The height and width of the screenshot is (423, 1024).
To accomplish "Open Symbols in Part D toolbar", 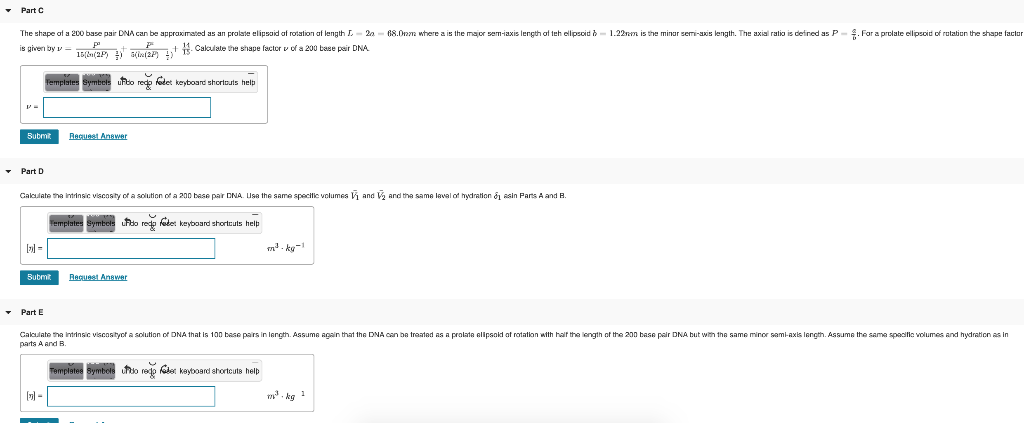I will (101, 224).
